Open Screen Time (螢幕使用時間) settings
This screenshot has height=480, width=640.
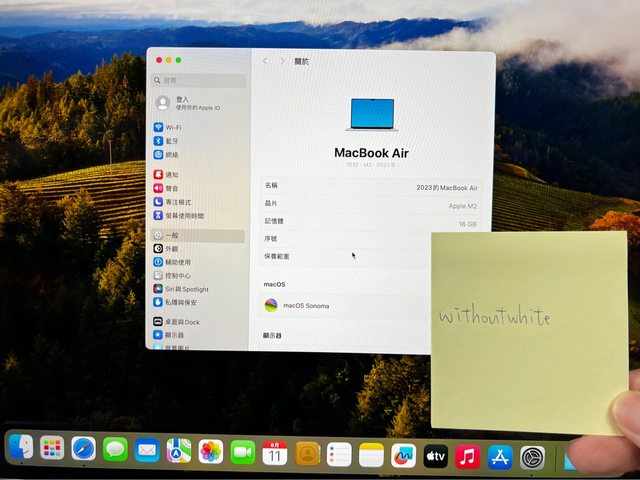[x=183, y=216]
